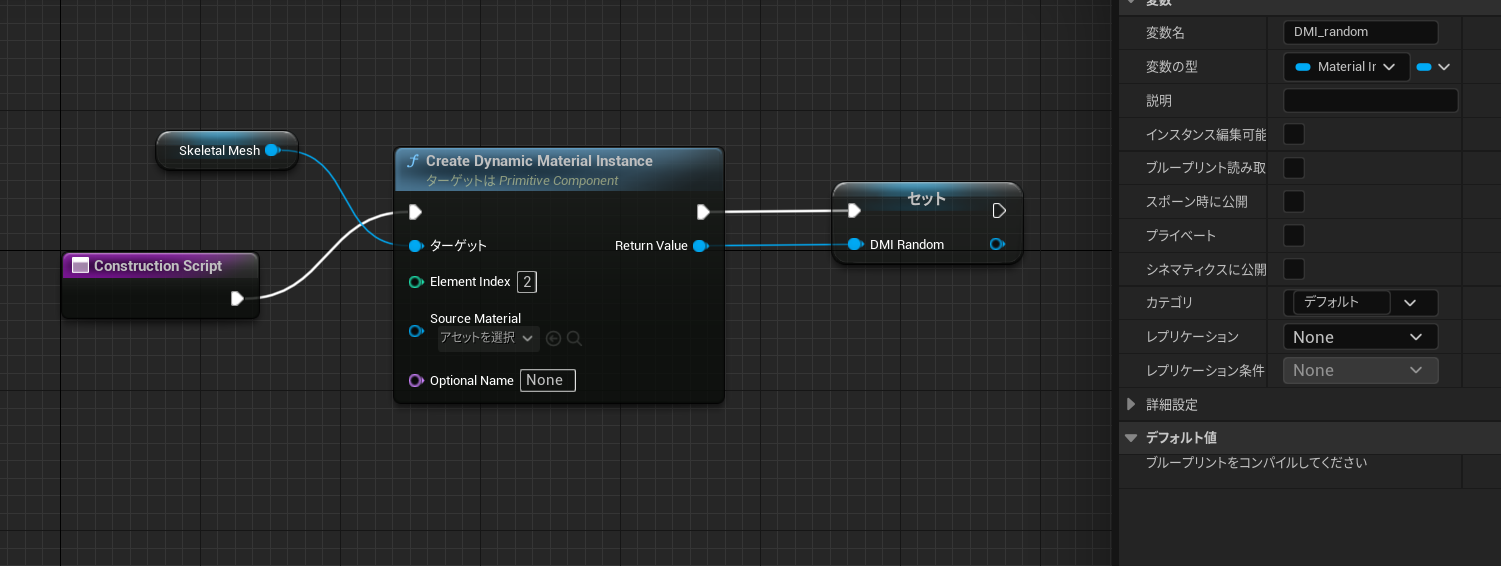Click the Element Index value field
The image size is (1501, 566).
[x=527, y=282]
